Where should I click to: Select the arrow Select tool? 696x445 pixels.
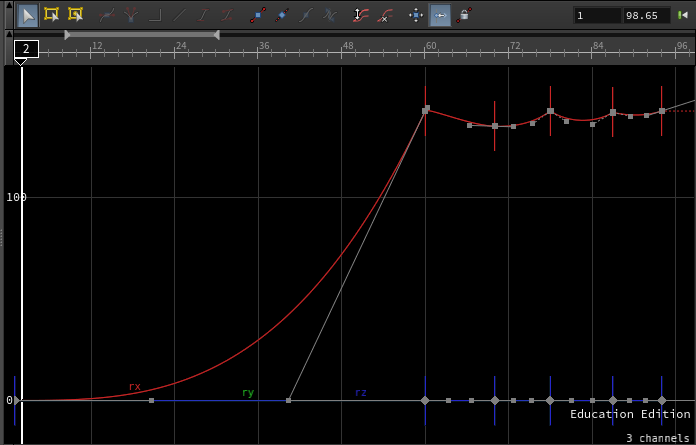pyautogui.click(x=28, y=15)
